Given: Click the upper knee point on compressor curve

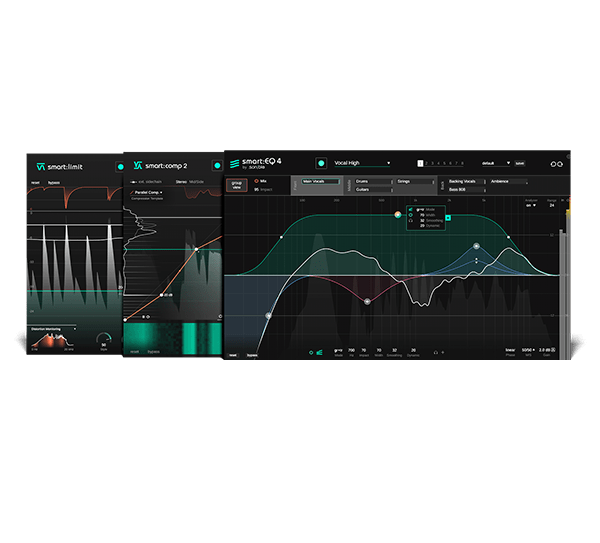Looking at the screenshot, I should click(x=196, y=249).
